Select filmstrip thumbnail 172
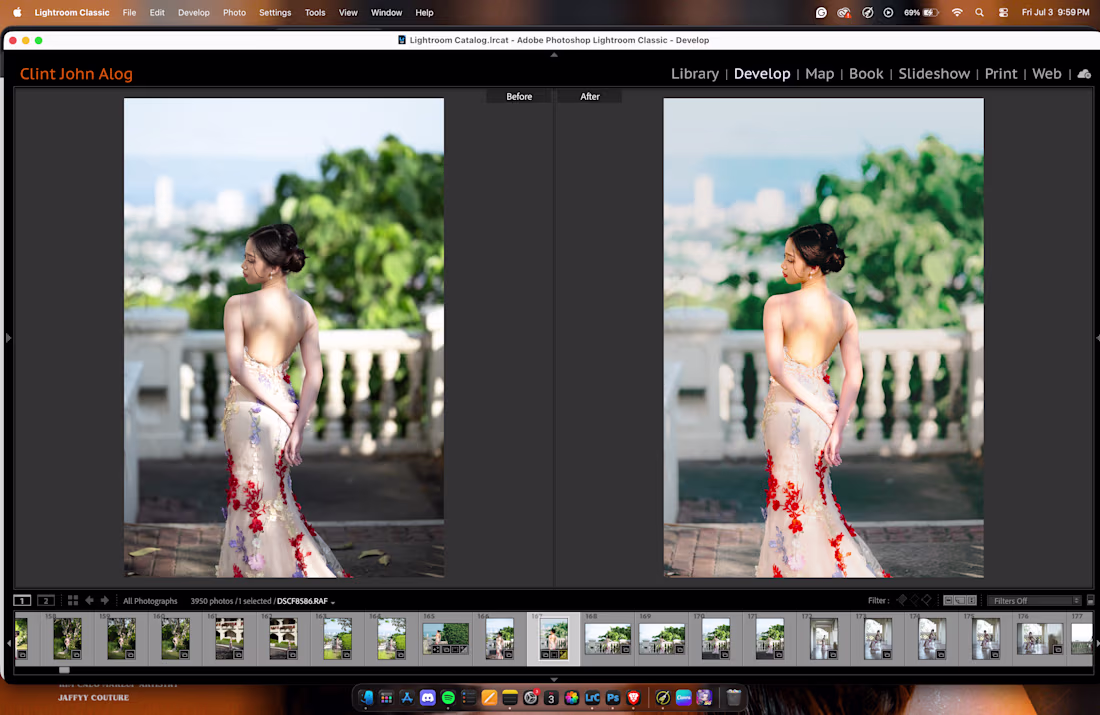 pos(824,639)
